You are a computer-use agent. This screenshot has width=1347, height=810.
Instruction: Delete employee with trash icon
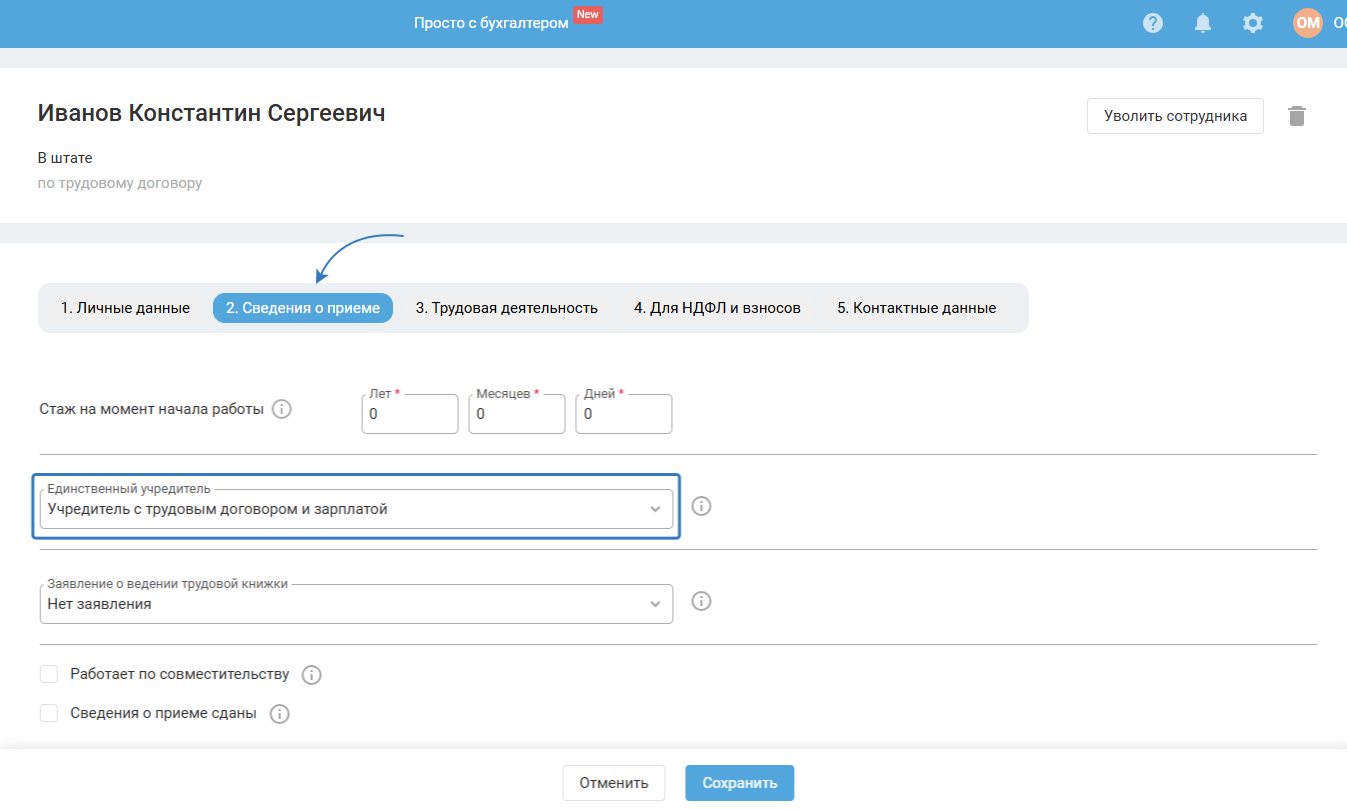point(1297,116)
